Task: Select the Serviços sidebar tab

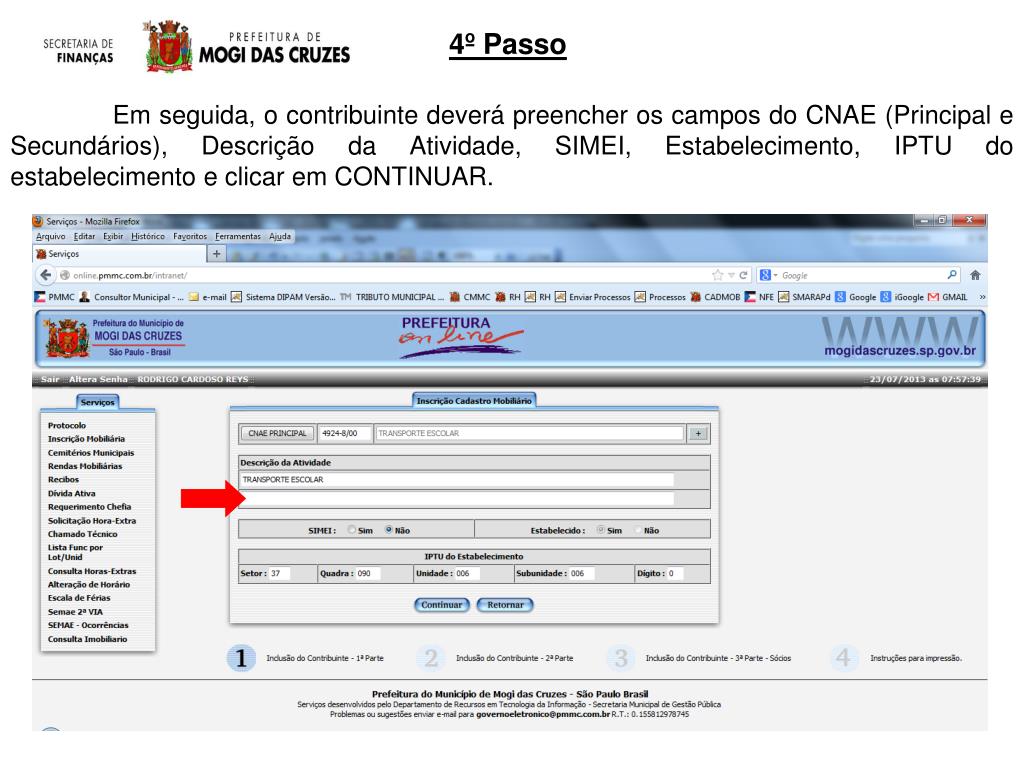Action: (98, 402)
